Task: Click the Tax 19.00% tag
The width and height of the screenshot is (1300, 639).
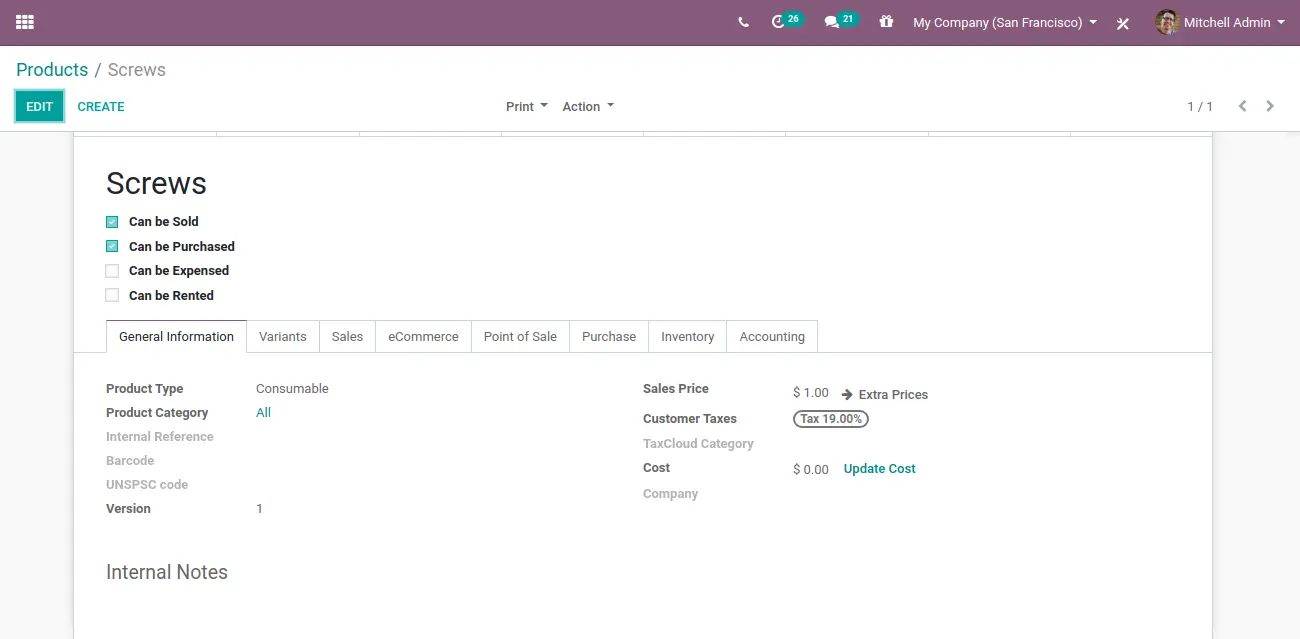Action: click(831, 419)
